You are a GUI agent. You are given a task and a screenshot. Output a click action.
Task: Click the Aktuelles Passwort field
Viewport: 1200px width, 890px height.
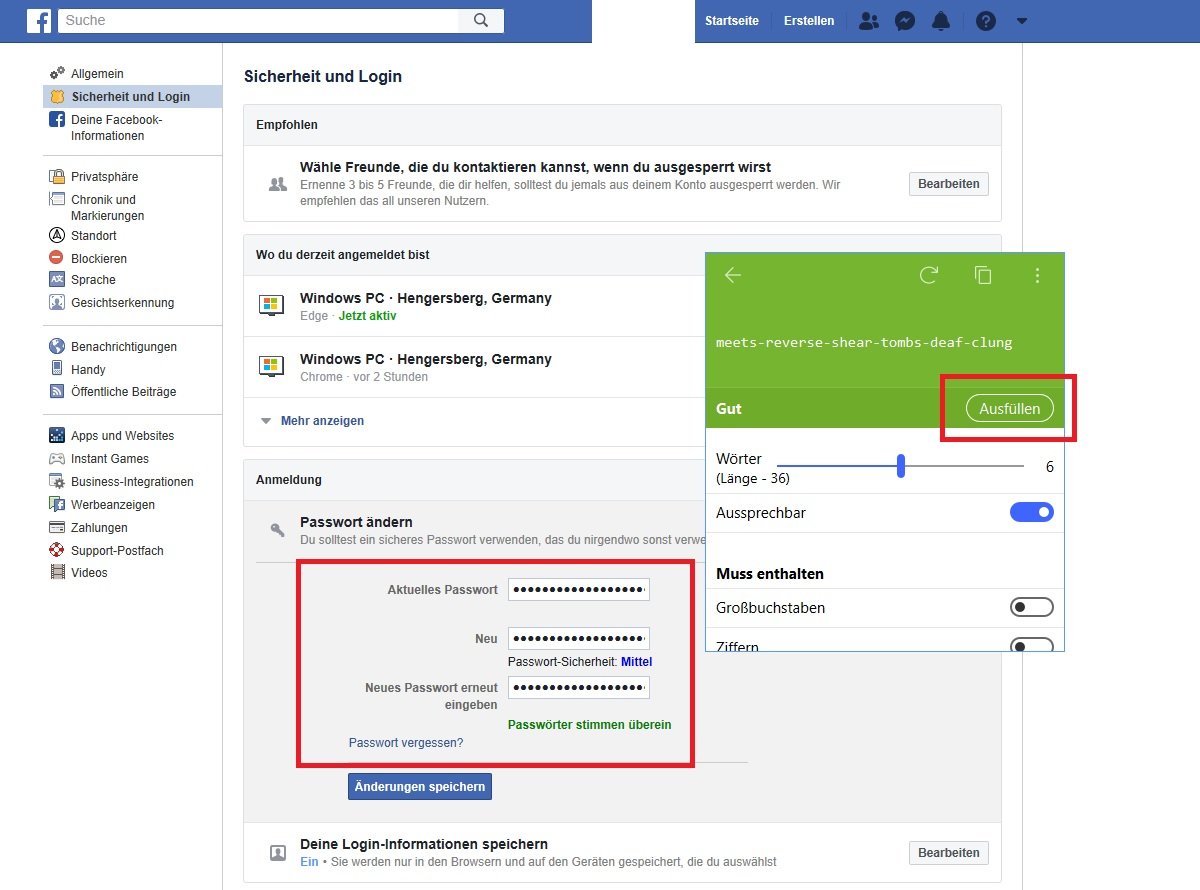(x=579, y=589)
